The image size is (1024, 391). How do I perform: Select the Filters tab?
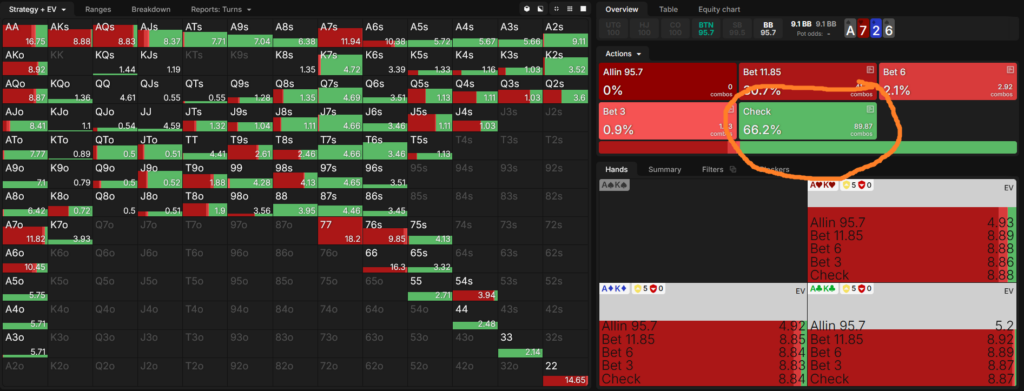tap(712, 170)
